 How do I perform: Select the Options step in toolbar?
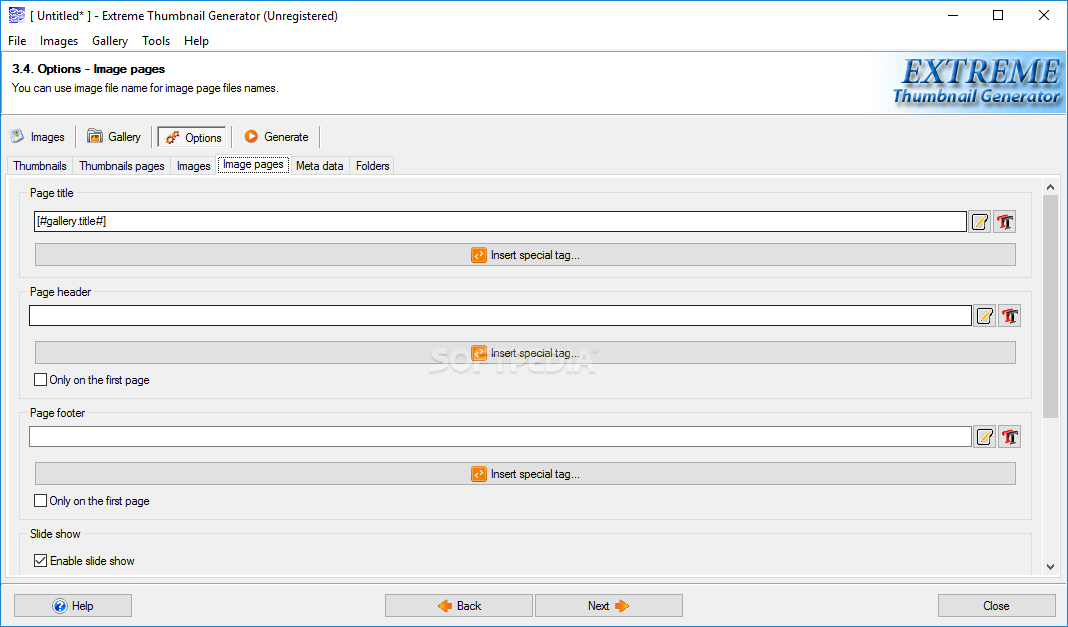pos(192,137)
